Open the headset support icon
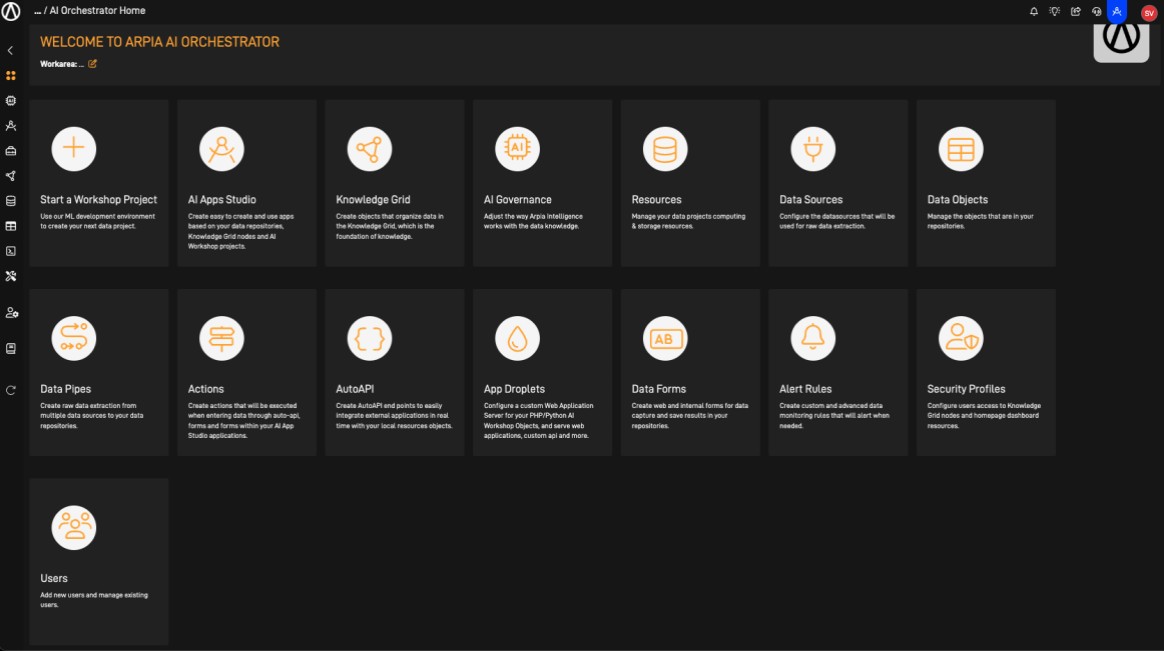This screenshot has width=1164, height=651. (x=1096, y=11)
